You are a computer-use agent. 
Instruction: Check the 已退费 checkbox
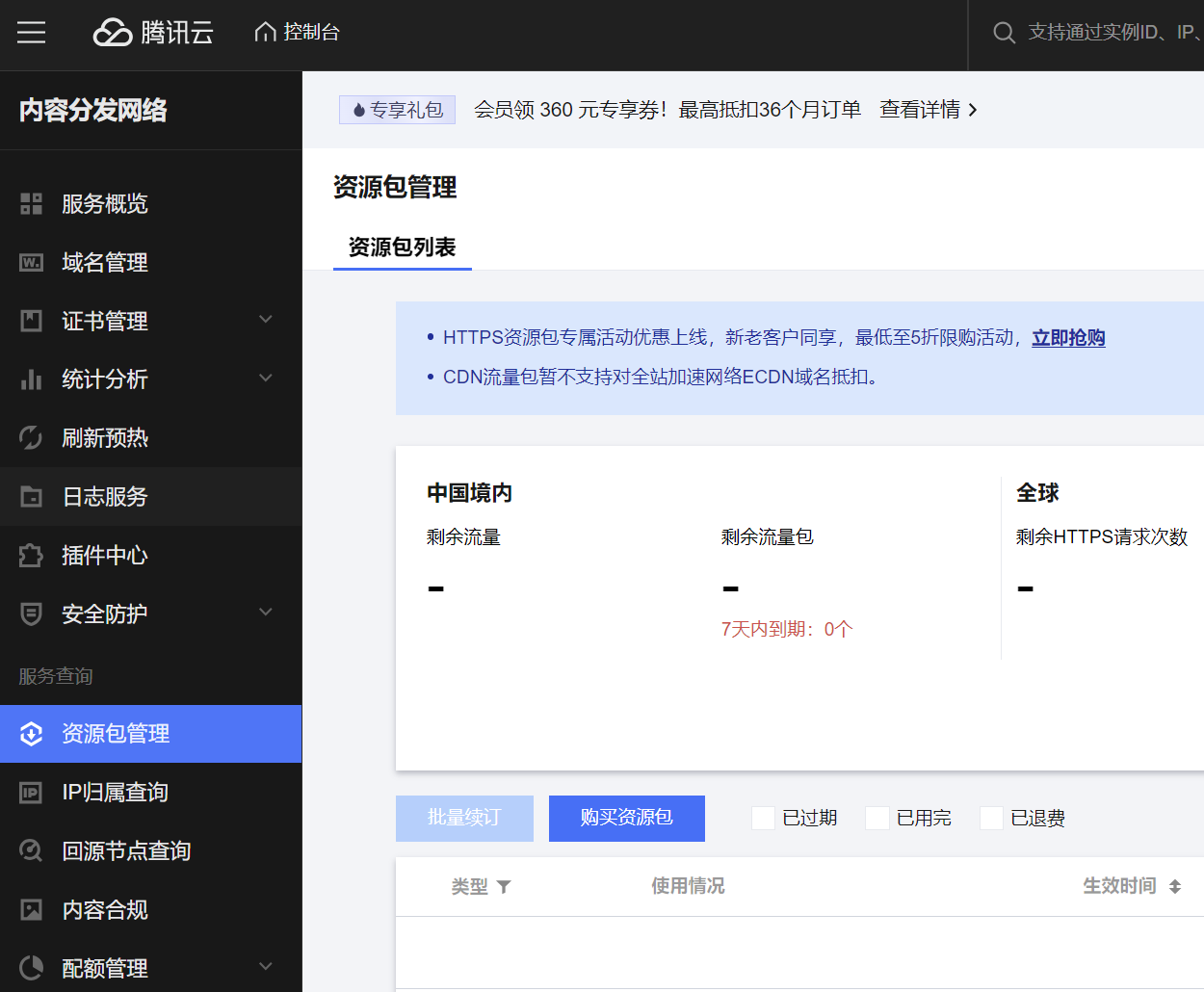[991, 818]
